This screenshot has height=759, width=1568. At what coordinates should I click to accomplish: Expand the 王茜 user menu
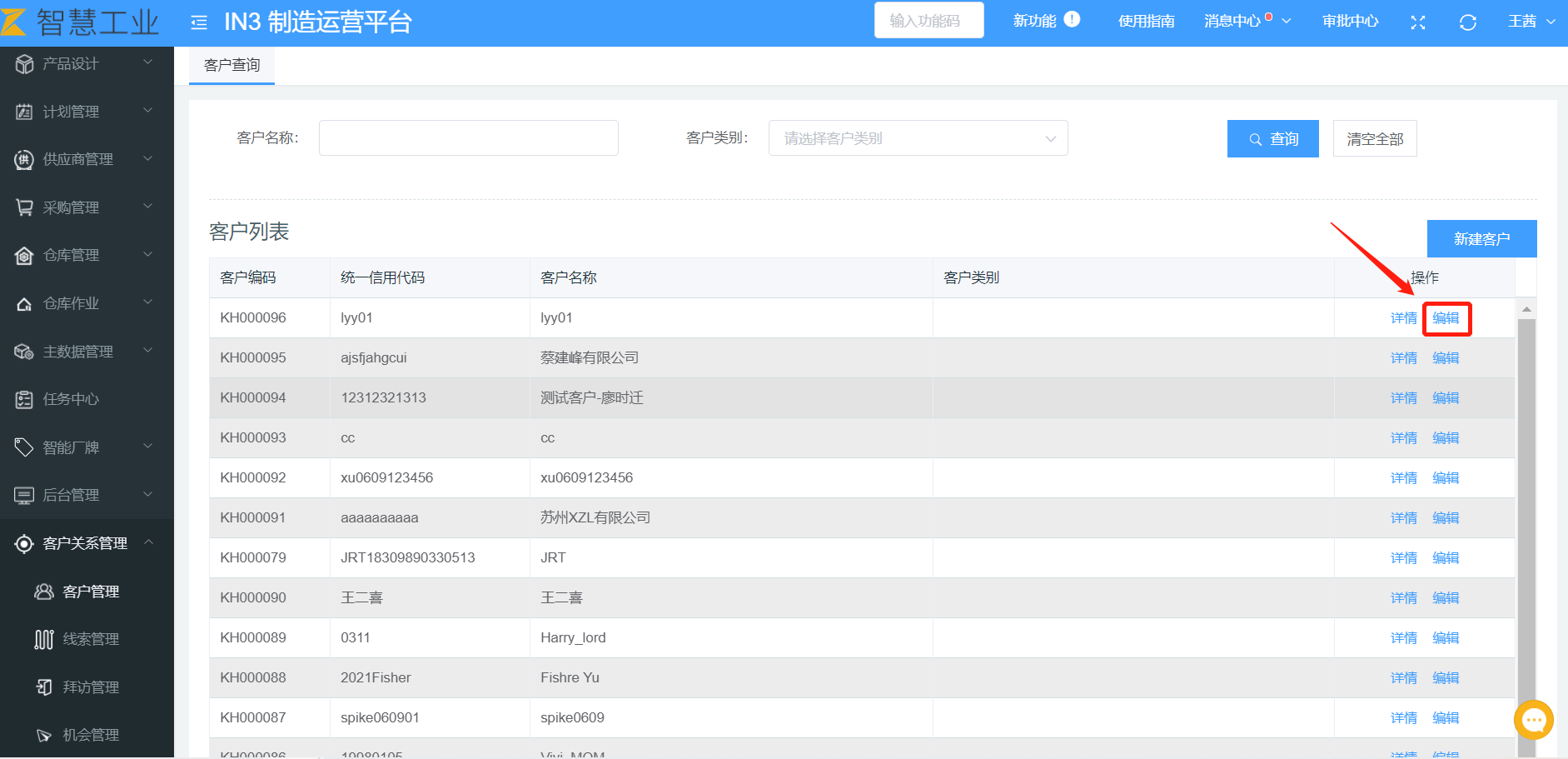1531,22
